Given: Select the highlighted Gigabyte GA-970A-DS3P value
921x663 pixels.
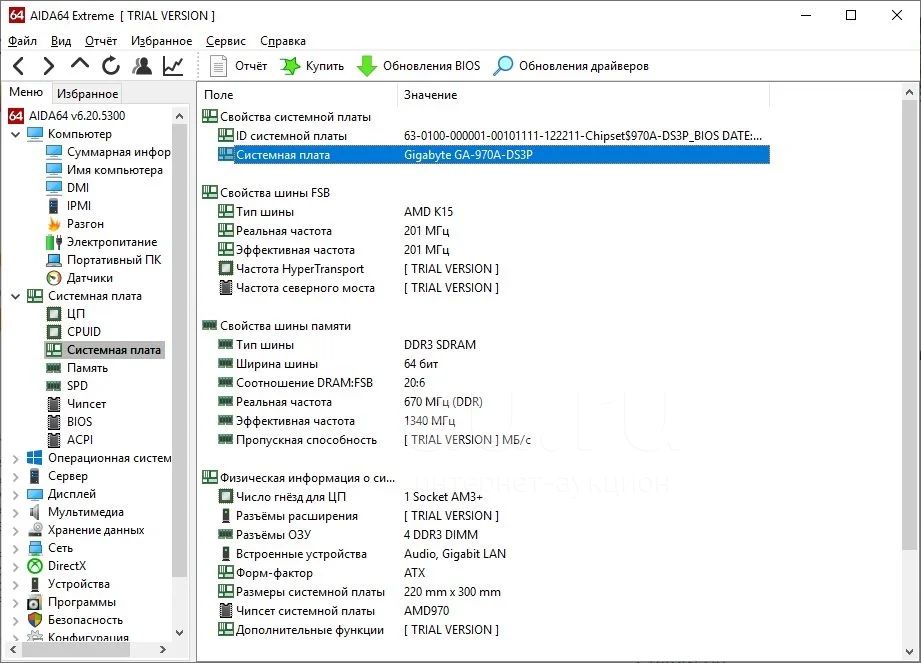Looking at the screenshot, I should 468,155.
